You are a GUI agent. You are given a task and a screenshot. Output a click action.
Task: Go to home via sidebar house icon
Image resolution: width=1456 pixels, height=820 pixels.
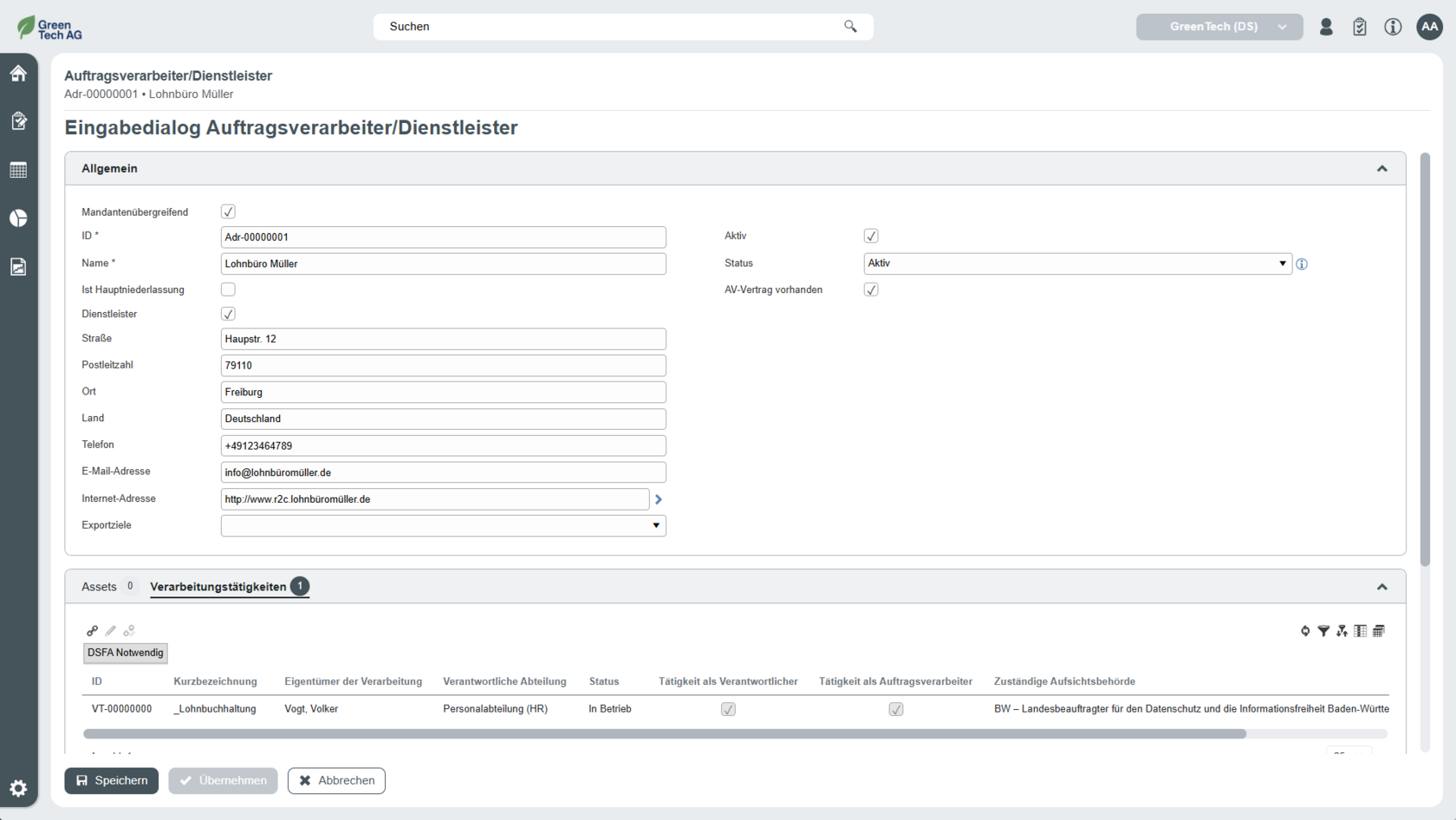pos(18,74)
